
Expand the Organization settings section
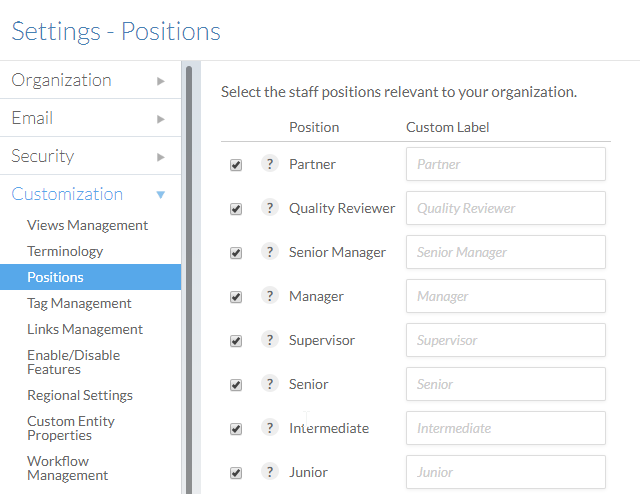pyautogui.click(x=90, y=80)
